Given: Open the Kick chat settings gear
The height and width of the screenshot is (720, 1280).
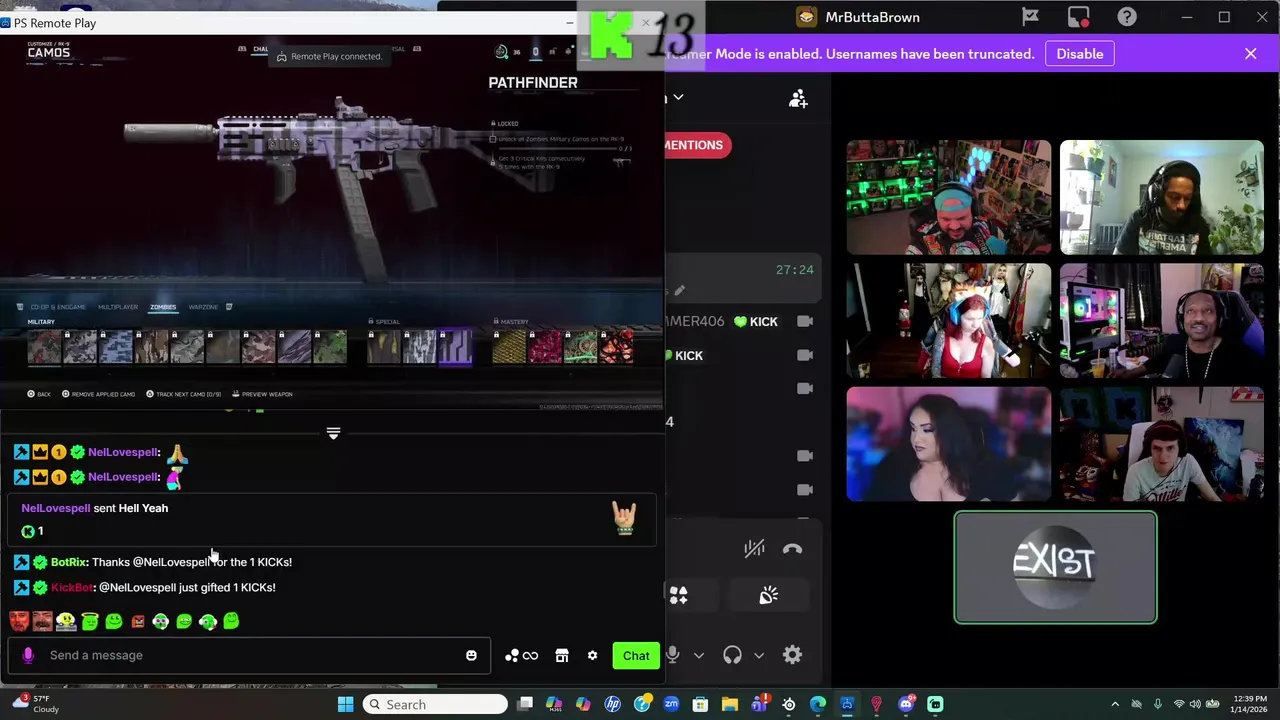Looking at the screenshot, I should (x=592, y=655).
